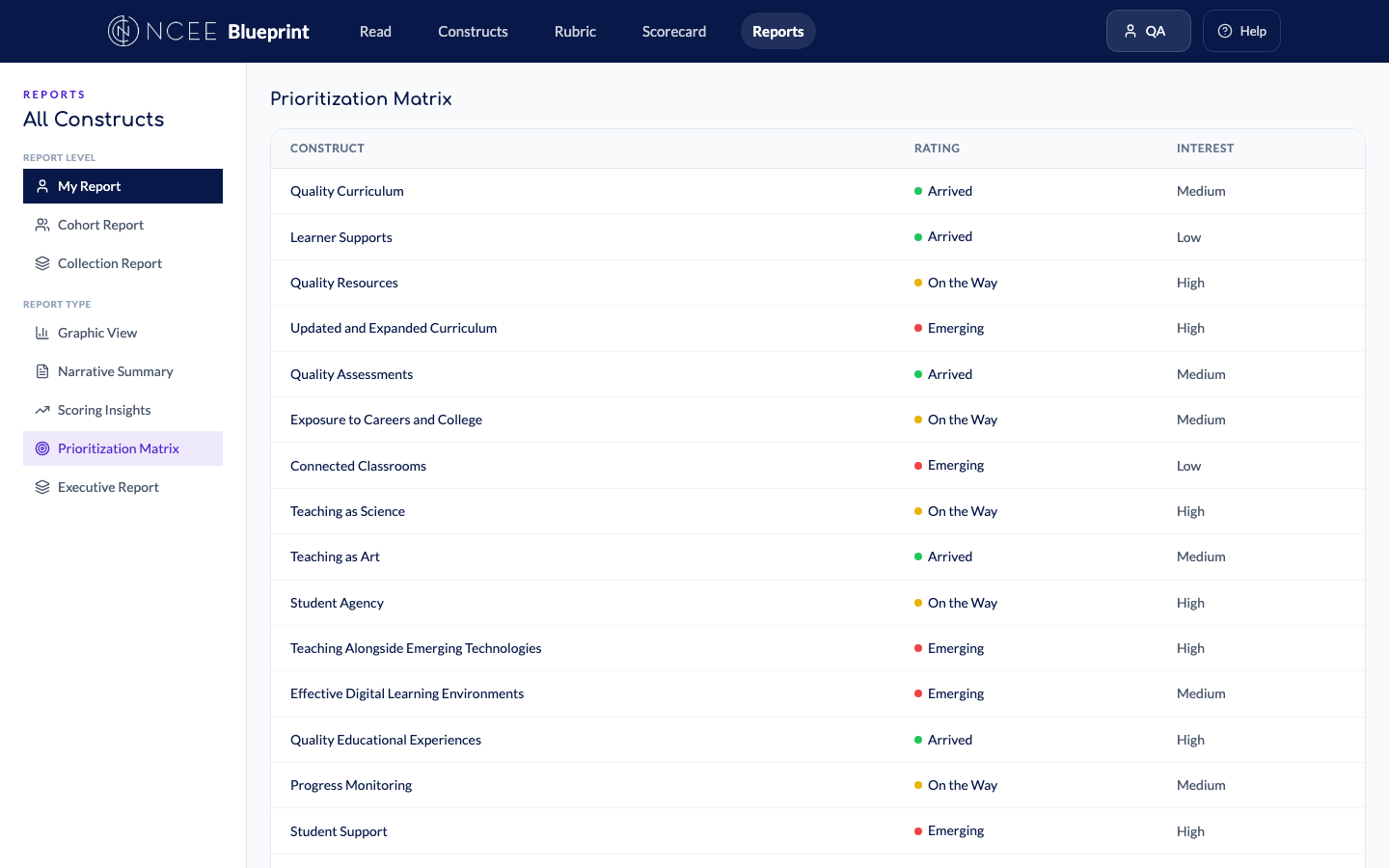Viewport: 1389px width, 868px height.
Task: Click the Collection Report layers icon
Action: pyautogui.click(x=42, y=263)
